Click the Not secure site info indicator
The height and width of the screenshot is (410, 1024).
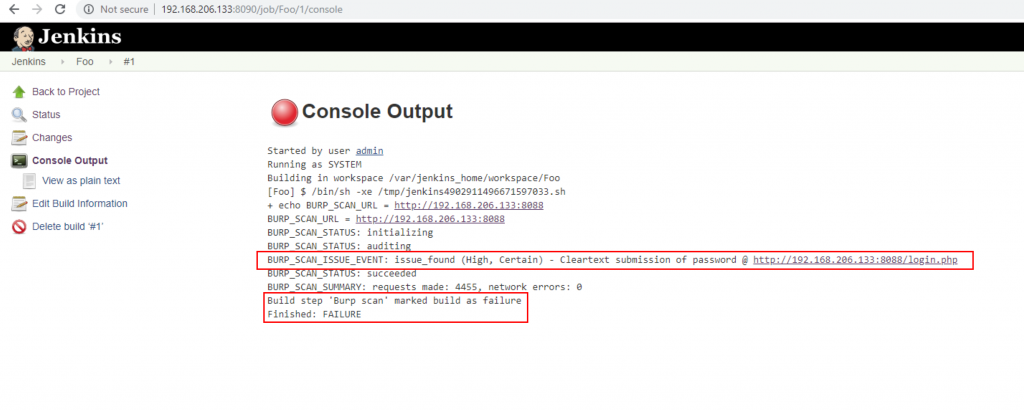pos(118,9)
